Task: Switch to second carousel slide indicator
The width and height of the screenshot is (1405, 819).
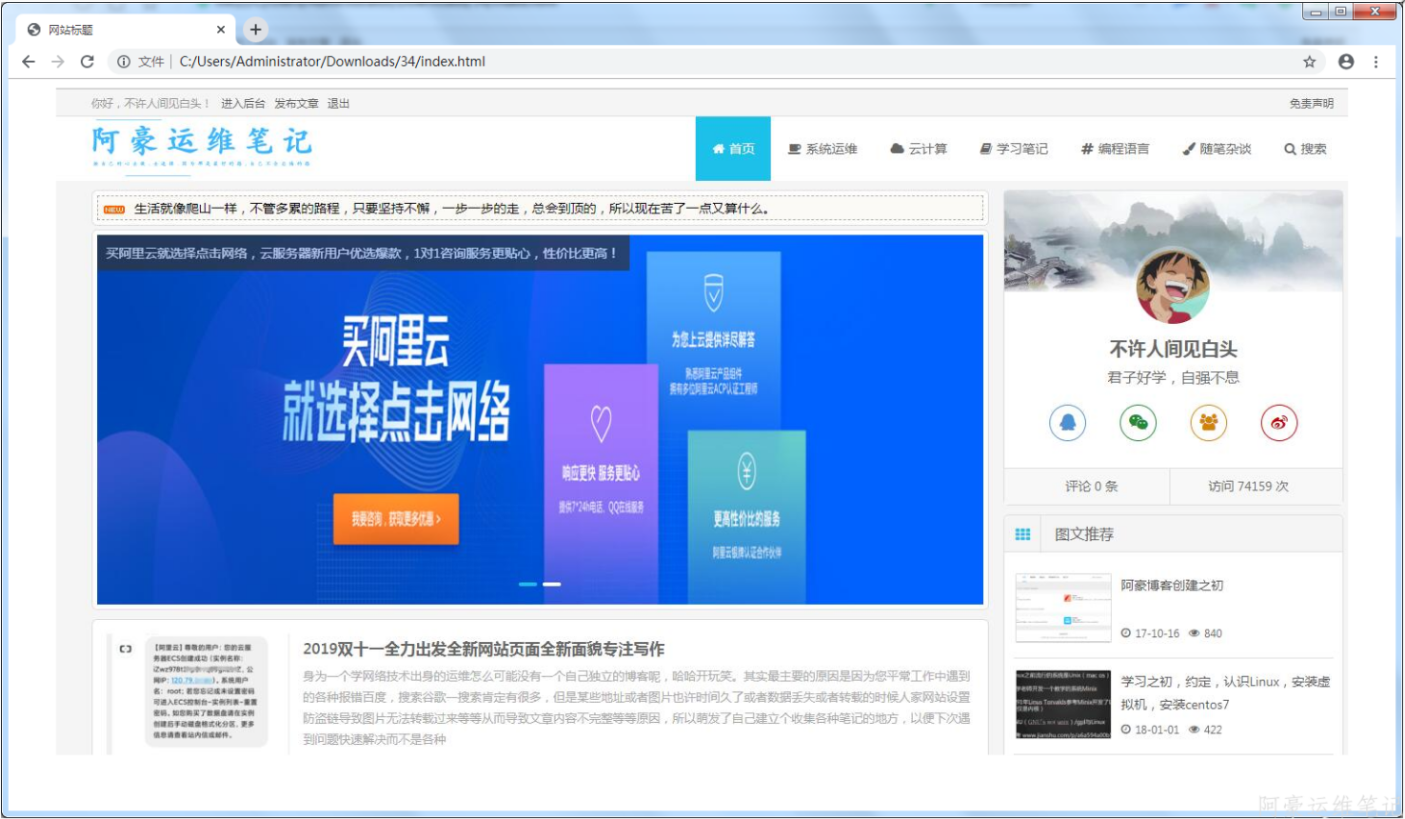Action: point(552,584)
